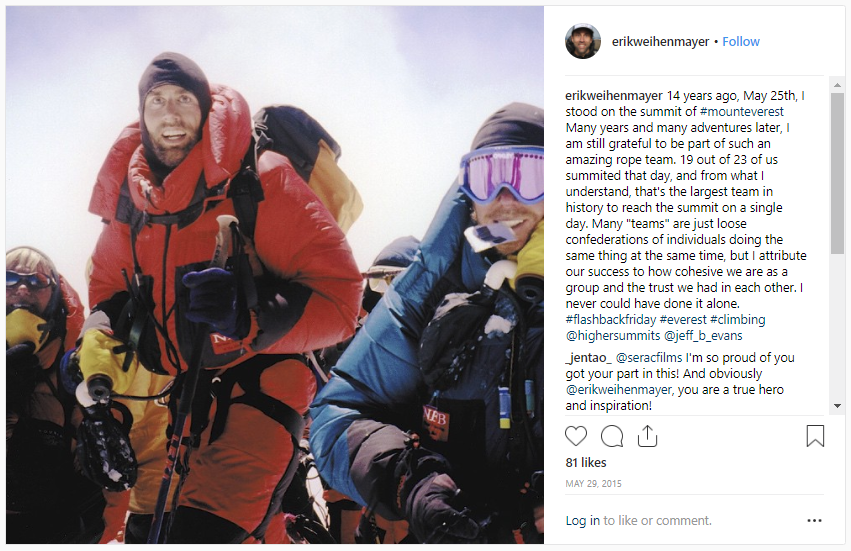851x551 pixels.
Task: Open the three-dot more options menu
Action: pyautogui.click(x=814, y=521)
